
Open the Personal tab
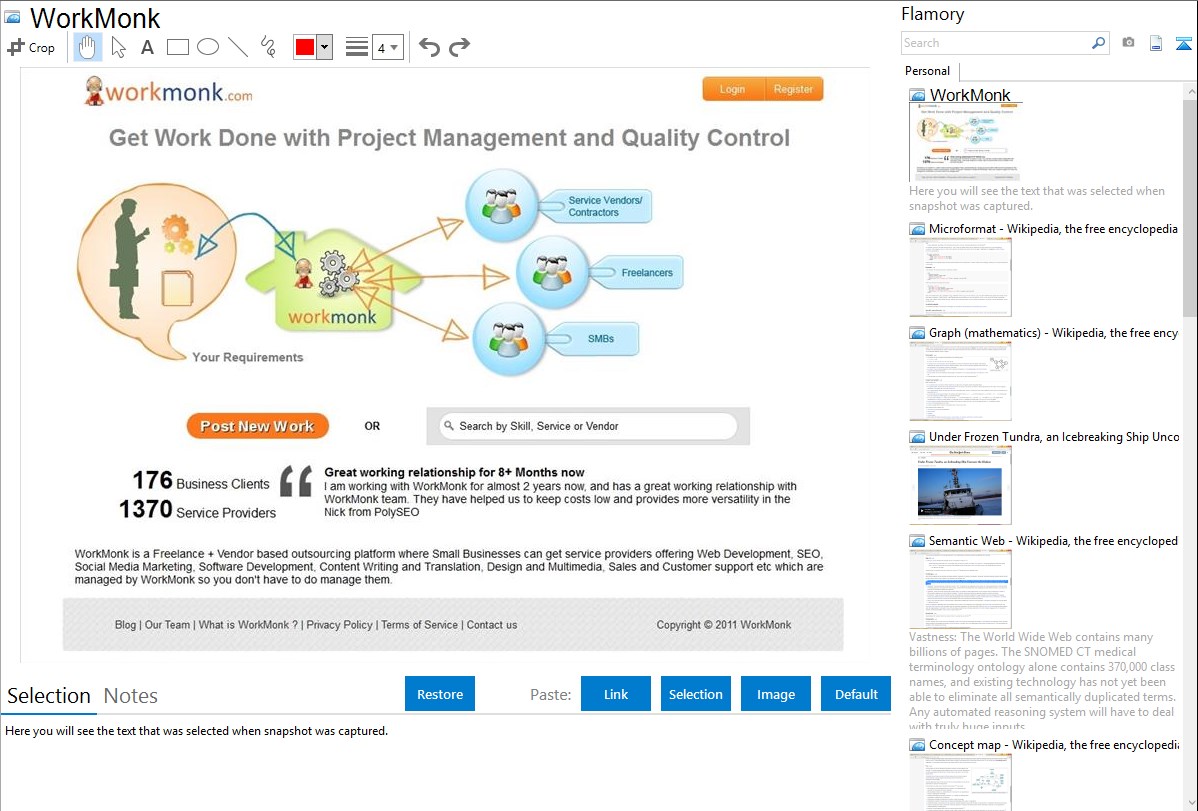928,71
